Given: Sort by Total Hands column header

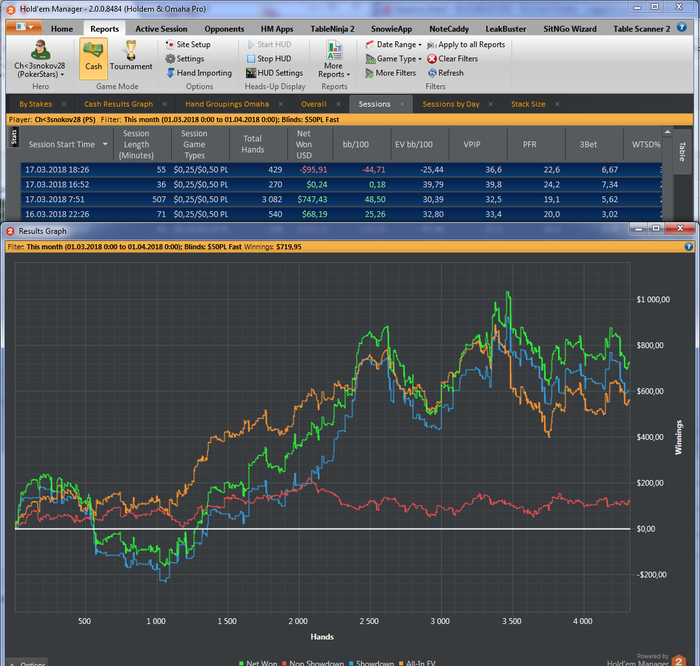Looking at the screenshot, I should 258,144.
